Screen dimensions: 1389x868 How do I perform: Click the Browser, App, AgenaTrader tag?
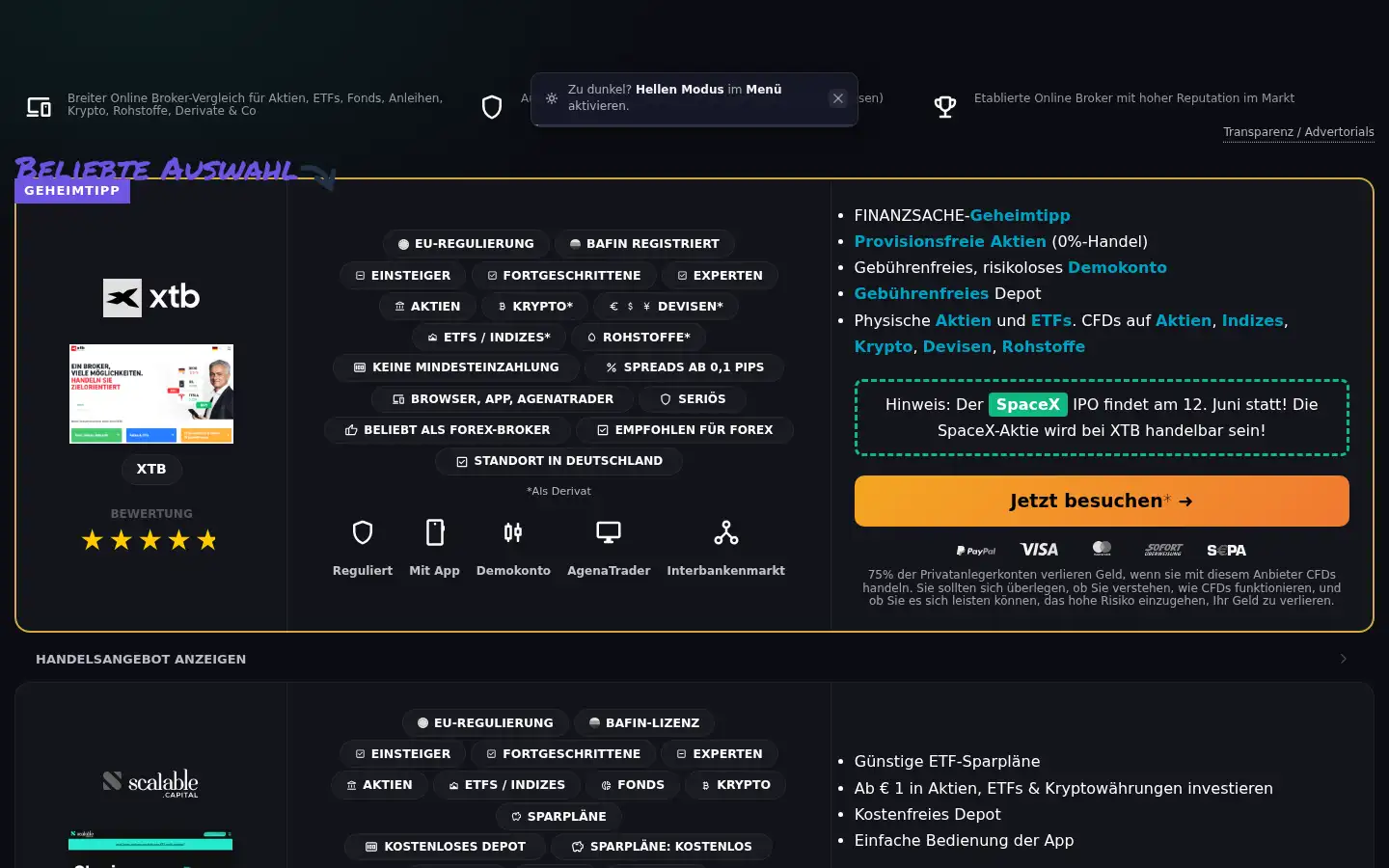503,399
